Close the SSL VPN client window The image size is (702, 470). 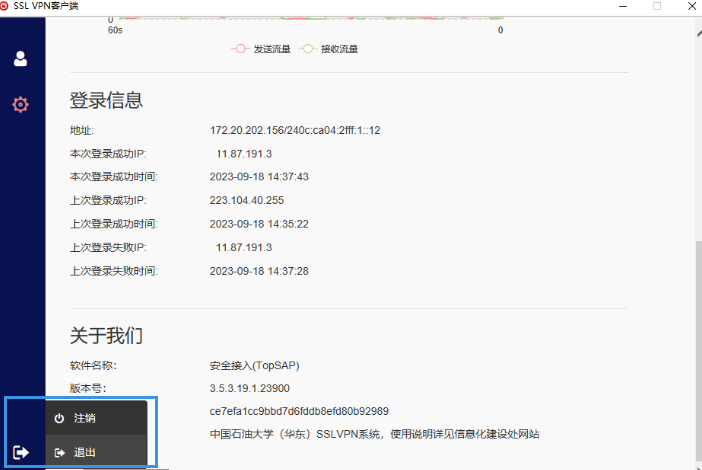pyautogui.click(x=690, y=6)
